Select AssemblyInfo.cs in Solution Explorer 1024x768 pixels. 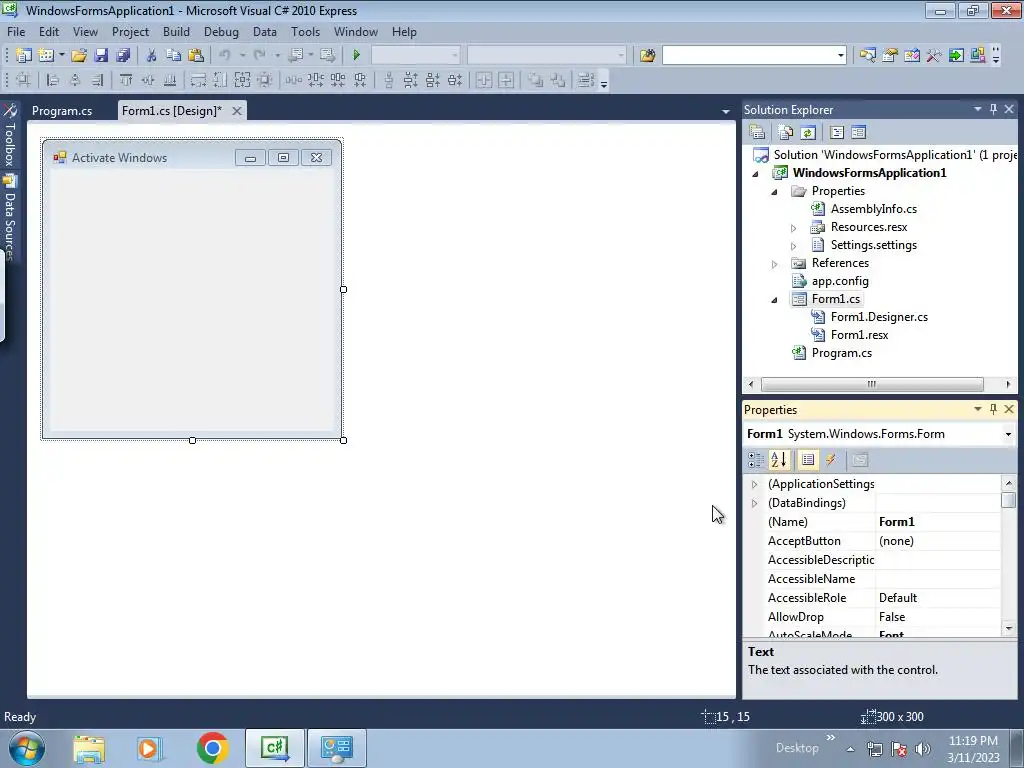pos(874,209)
